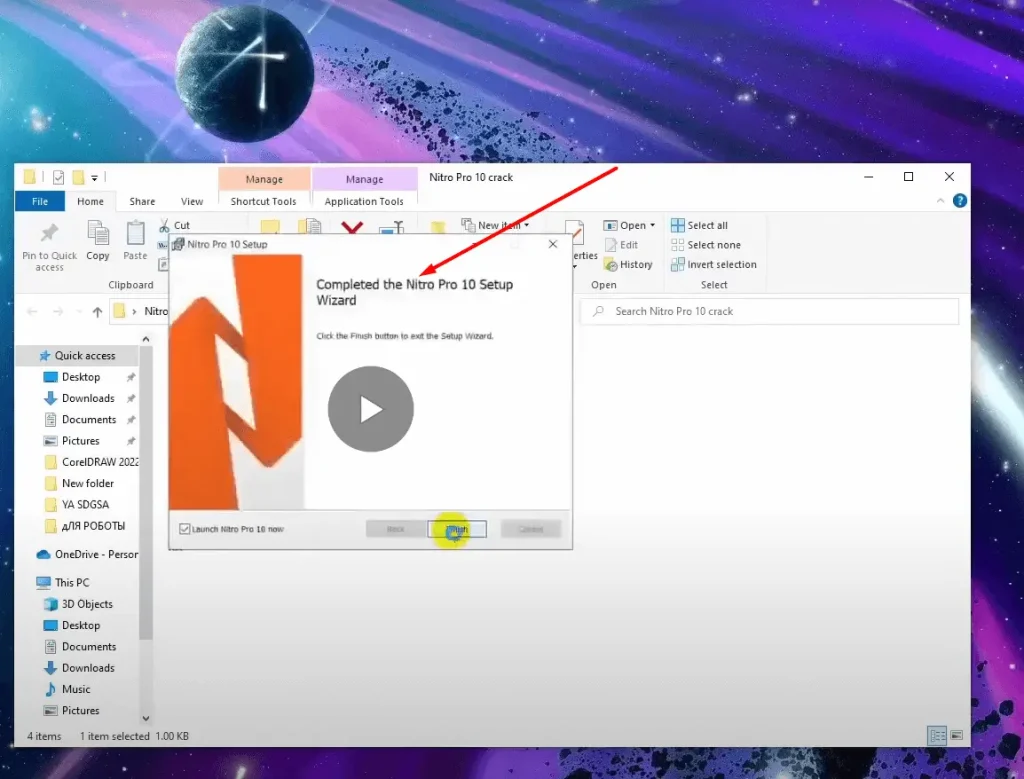Click the Help question mark icon
The height and width of the screenshot is (779, 1024).
click(960, 201)
